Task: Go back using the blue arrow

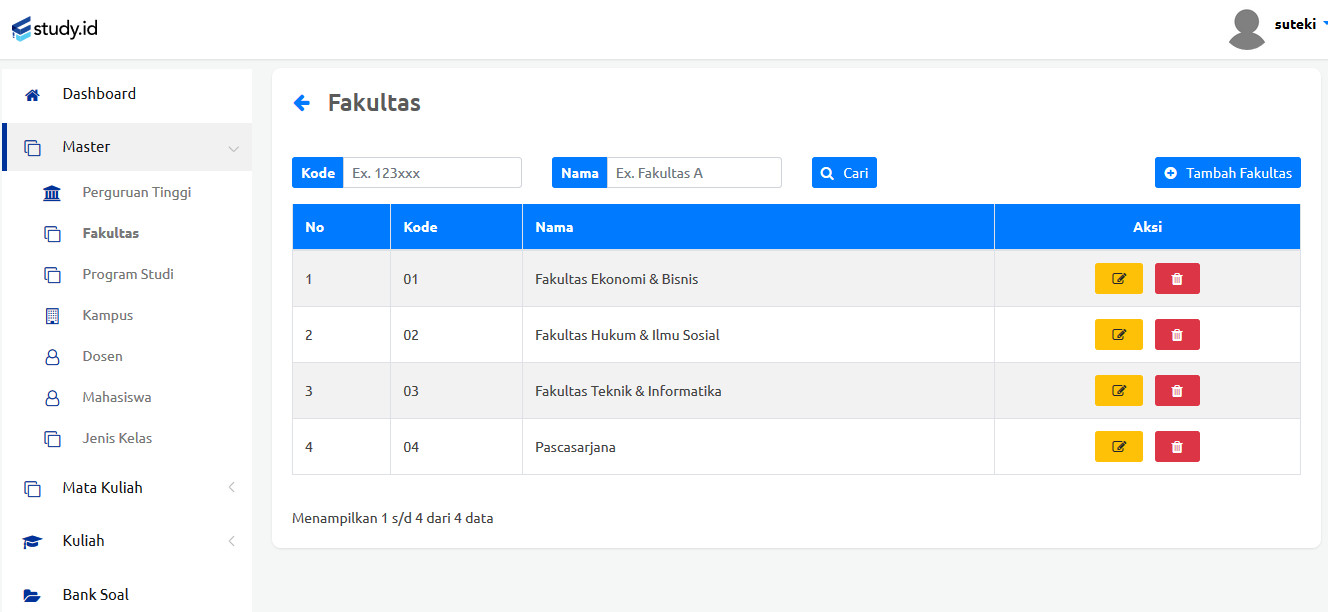Action: [x=301, y=103]
